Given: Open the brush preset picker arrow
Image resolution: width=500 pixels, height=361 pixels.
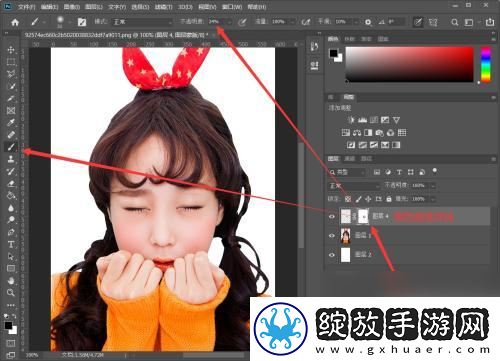Looking at the screenshot, I should (70, 22).
